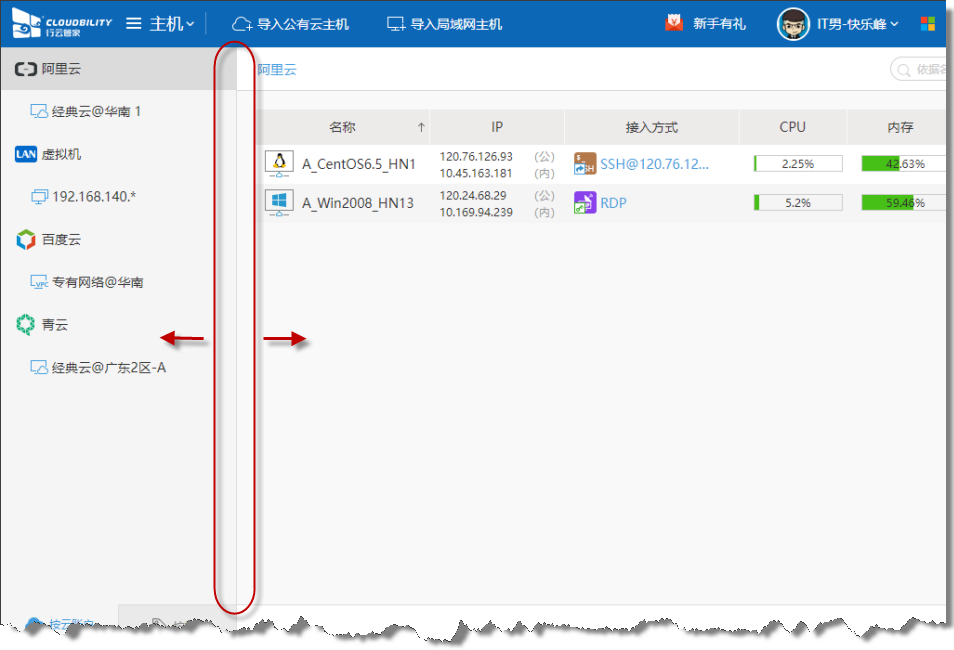
Task: Click the blue LAN icon
Action: 26,154
